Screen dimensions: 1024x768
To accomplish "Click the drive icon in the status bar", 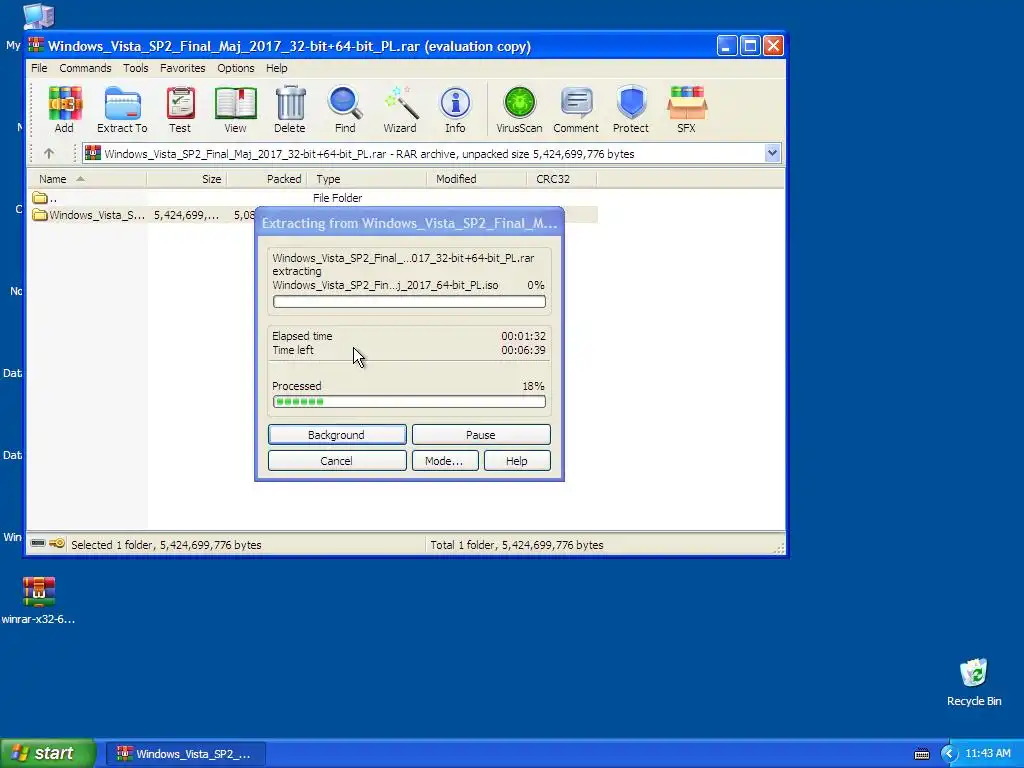I will coord(38,543).
